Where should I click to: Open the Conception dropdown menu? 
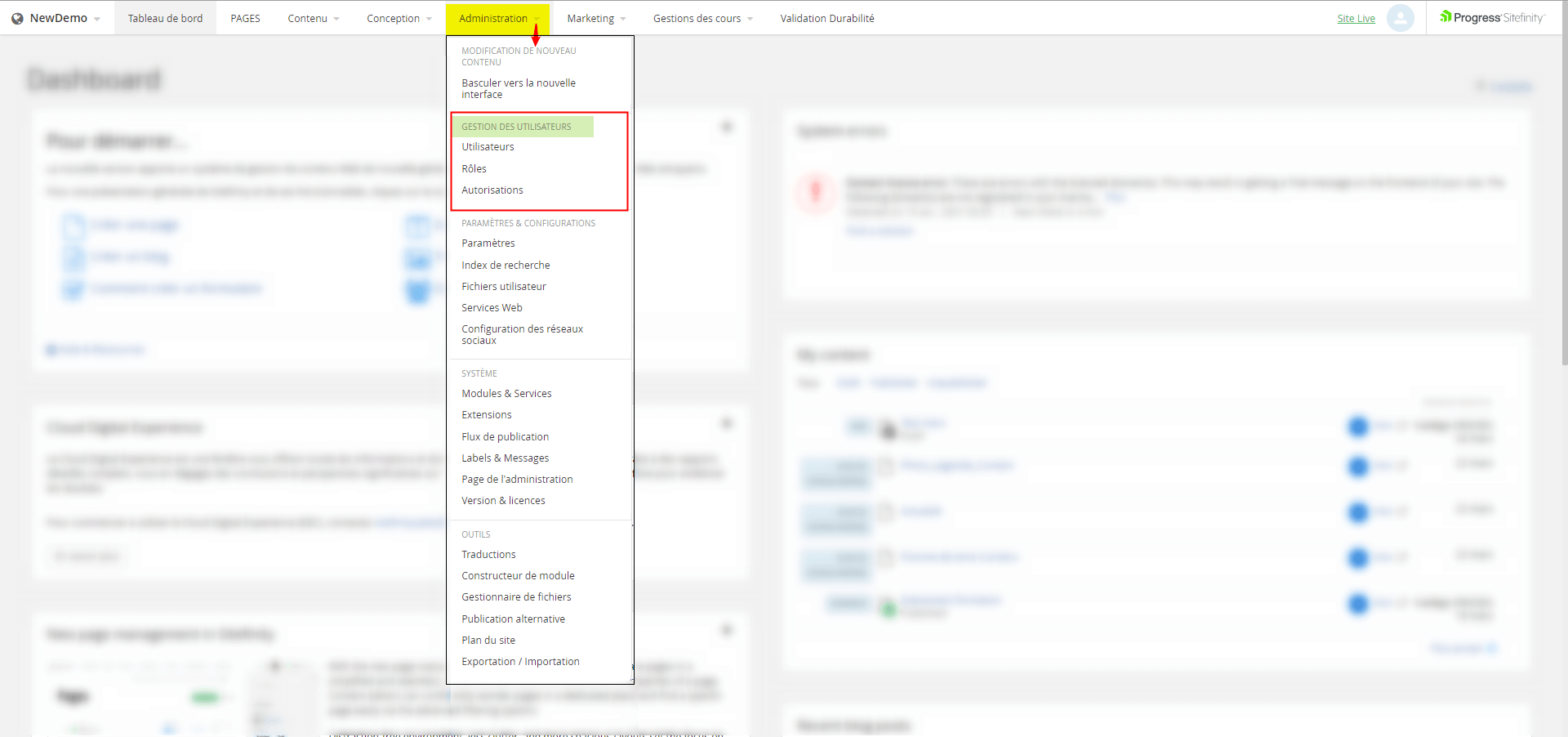(x=399, y=19)
